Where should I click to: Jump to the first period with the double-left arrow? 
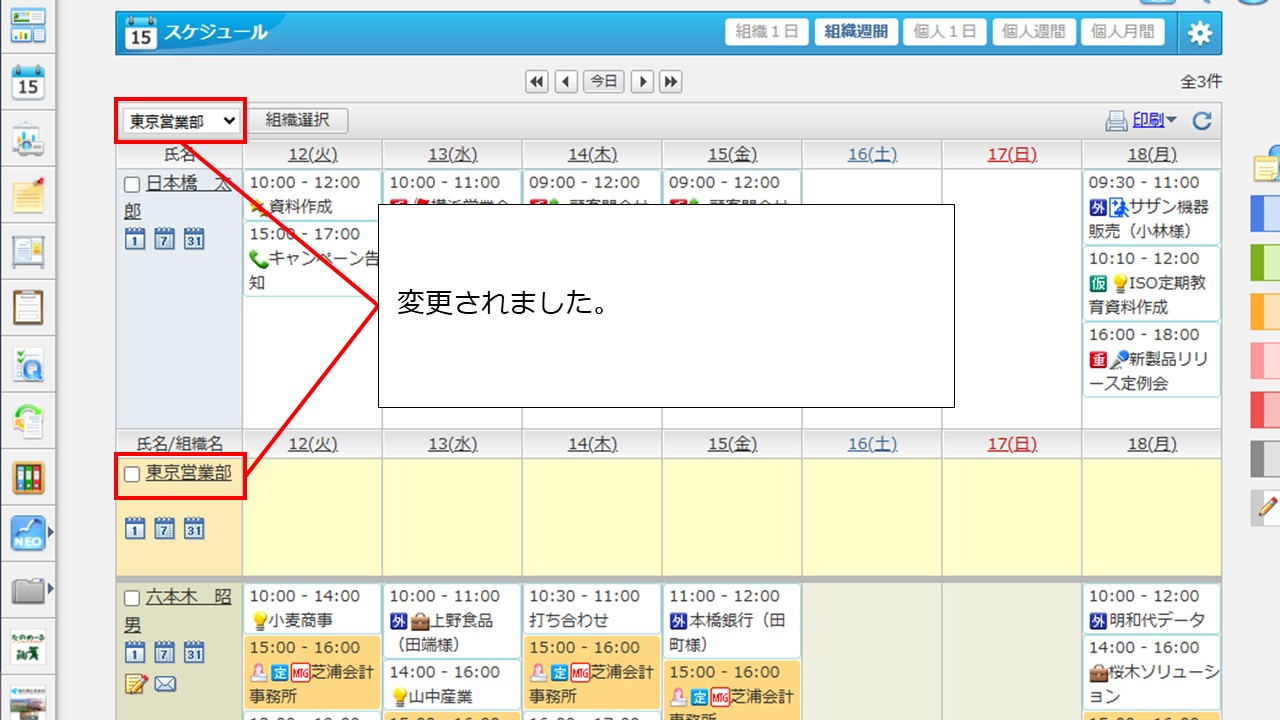tap(537, 82)
